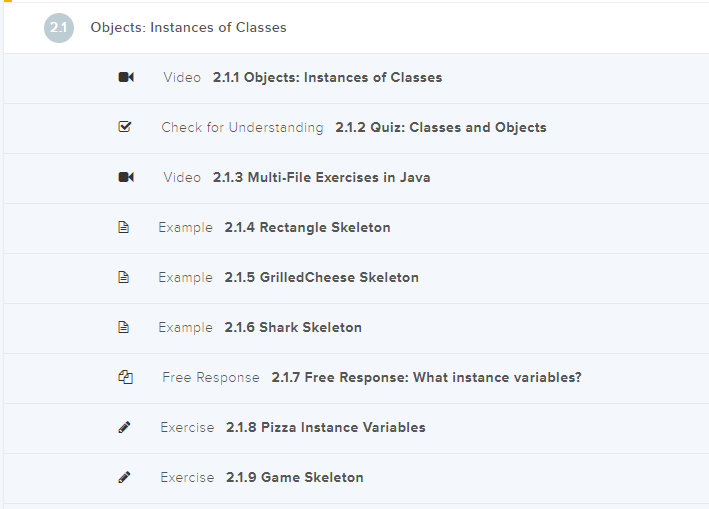Click the checkmark quiz icon for 2.1.2

(125, 128)
